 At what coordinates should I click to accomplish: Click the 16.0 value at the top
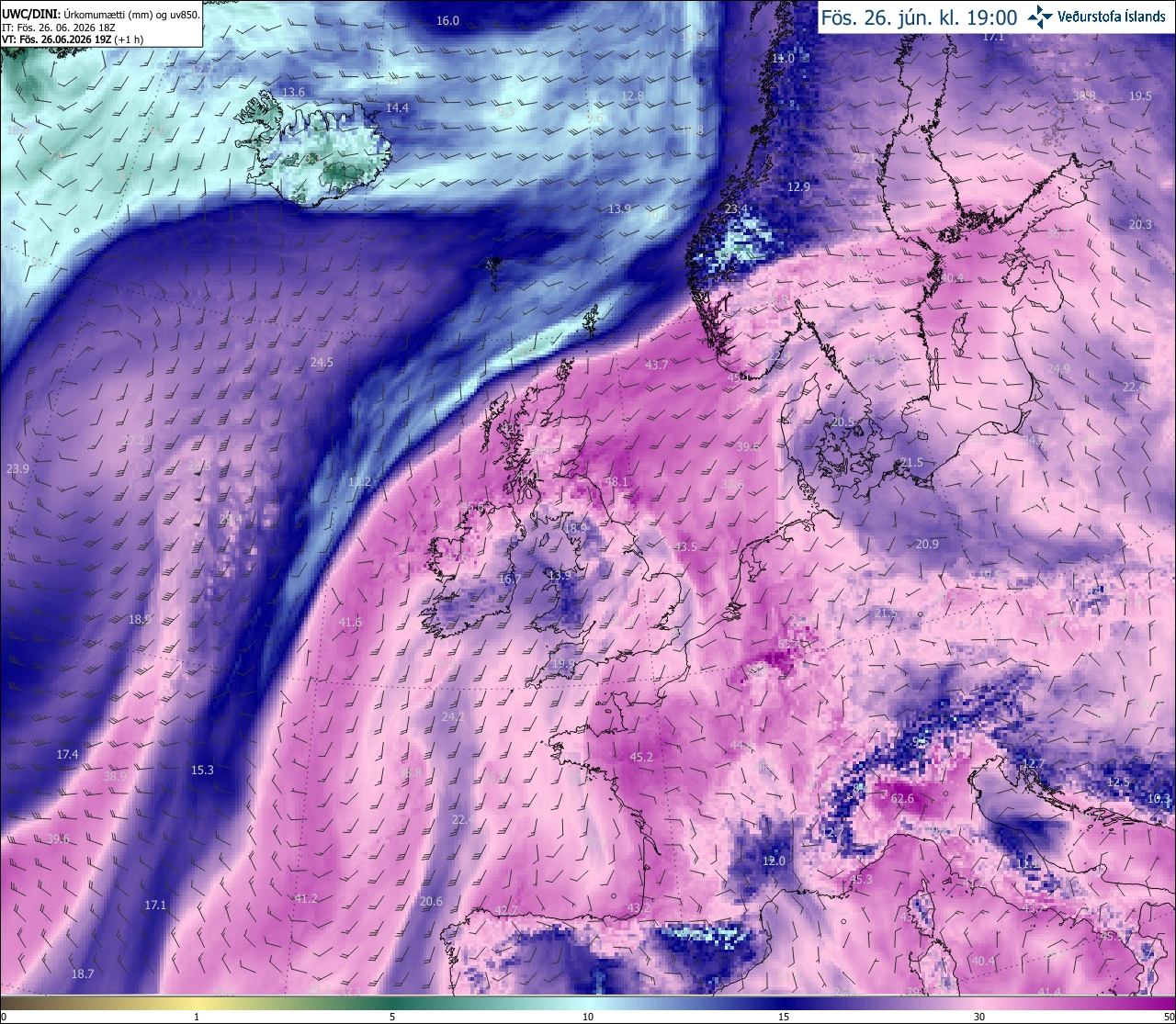447,21
